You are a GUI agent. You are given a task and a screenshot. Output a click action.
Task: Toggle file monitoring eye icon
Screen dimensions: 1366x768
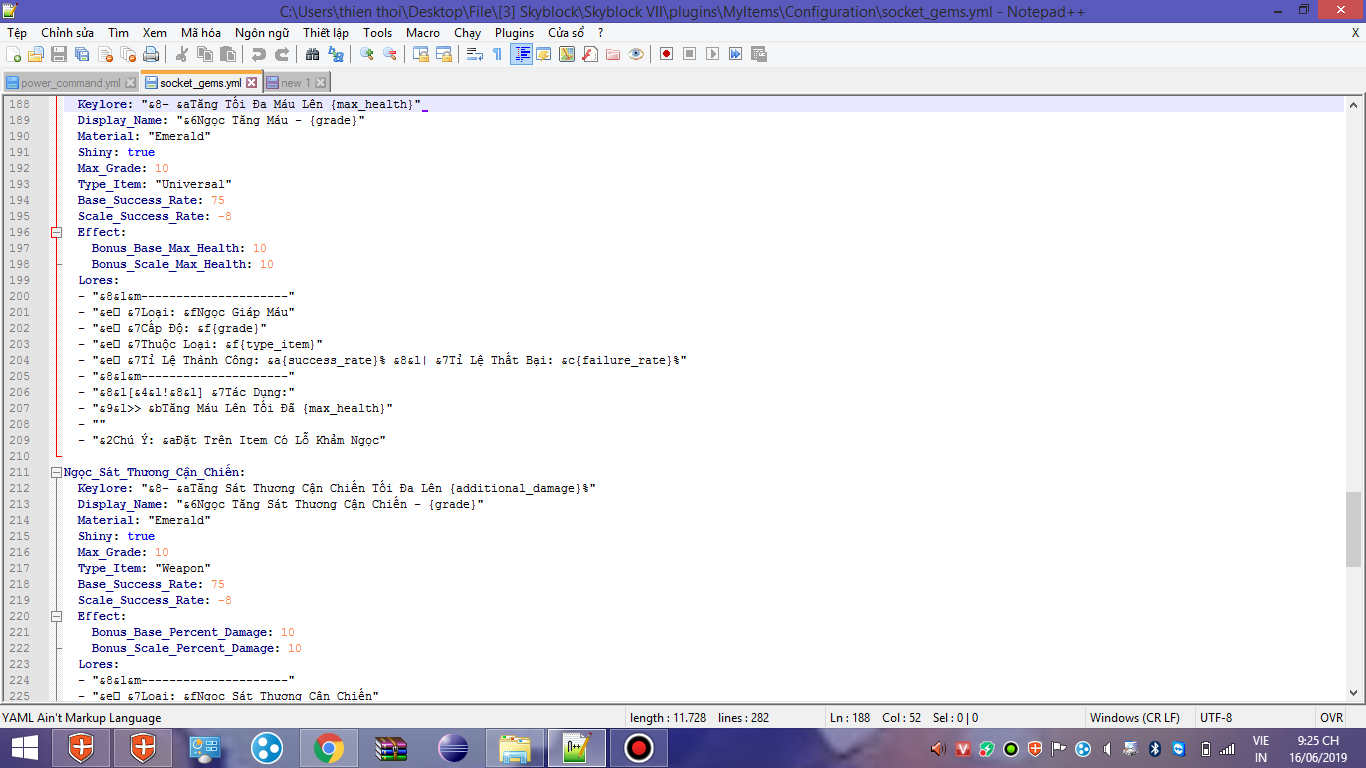[636, 54]
